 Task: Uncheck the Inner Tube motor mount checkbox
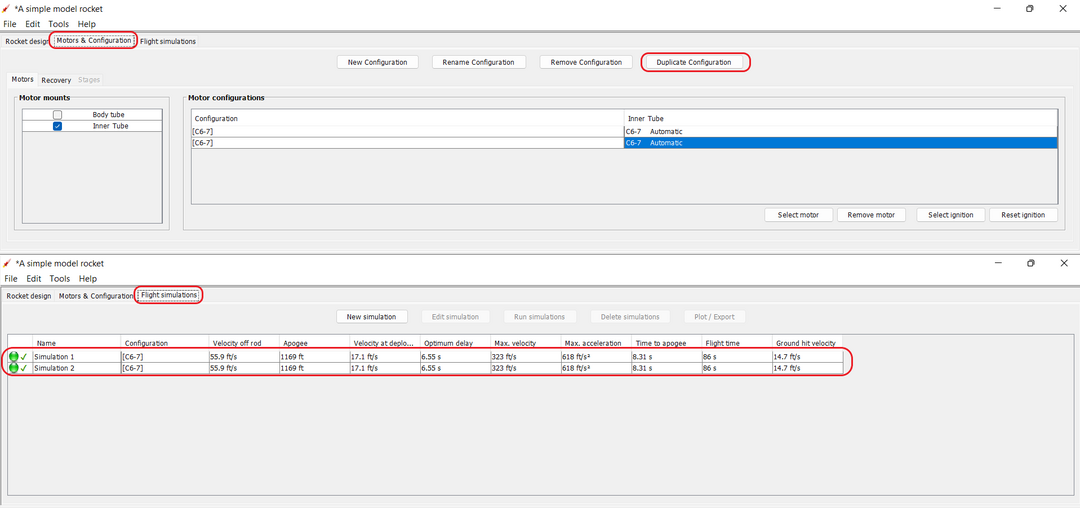[57, 126]
